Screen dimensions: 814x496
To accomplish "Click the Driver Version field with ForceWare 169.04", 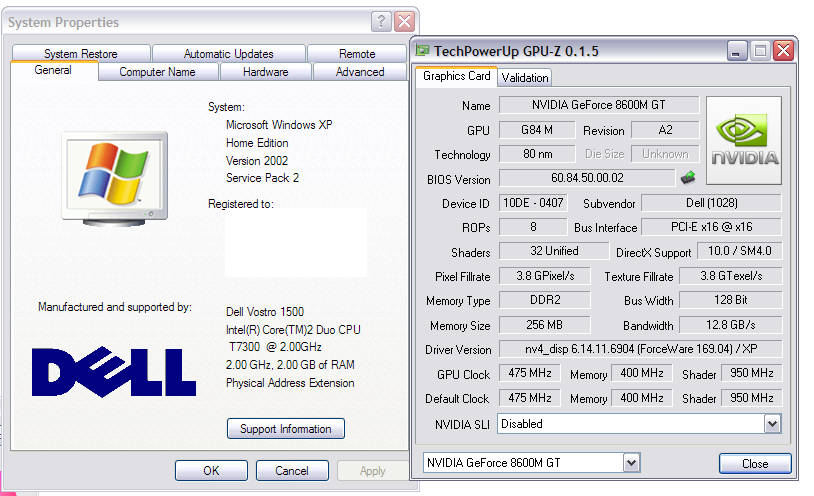I will 641,348.
